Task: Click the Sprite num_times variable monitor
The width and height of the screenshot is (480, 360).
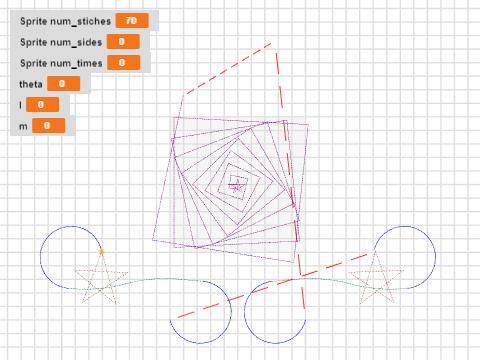Action: click(80, 63)
